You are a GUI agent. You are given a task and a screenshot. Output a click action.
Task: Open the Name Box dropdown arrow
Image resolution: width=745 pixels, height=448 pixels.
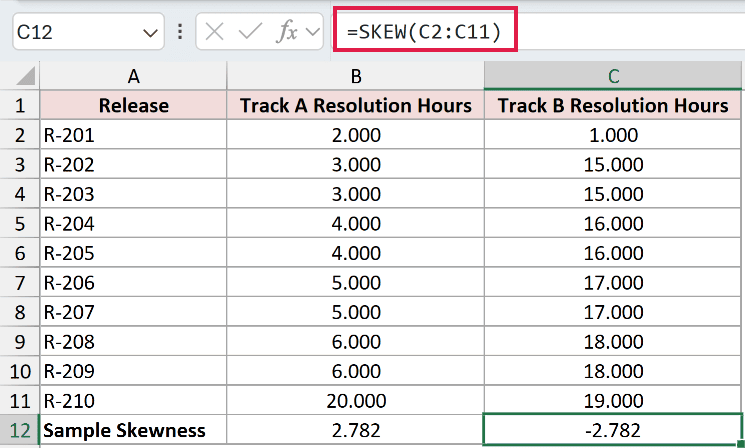[x=150, y=33]
